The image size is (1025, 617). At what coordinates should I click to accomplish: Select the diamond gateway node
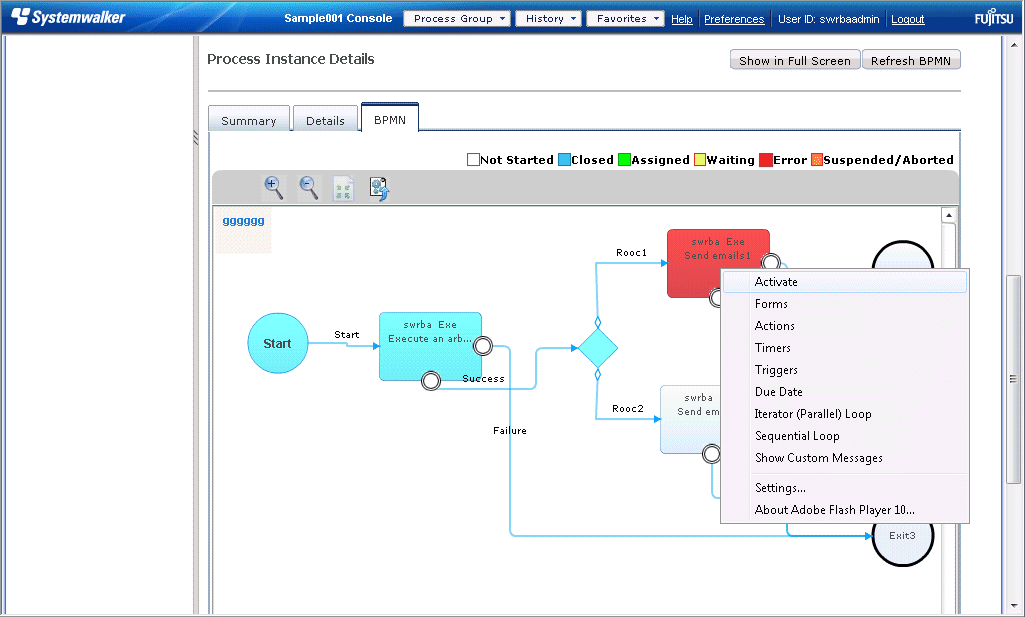tap(597, 348)
